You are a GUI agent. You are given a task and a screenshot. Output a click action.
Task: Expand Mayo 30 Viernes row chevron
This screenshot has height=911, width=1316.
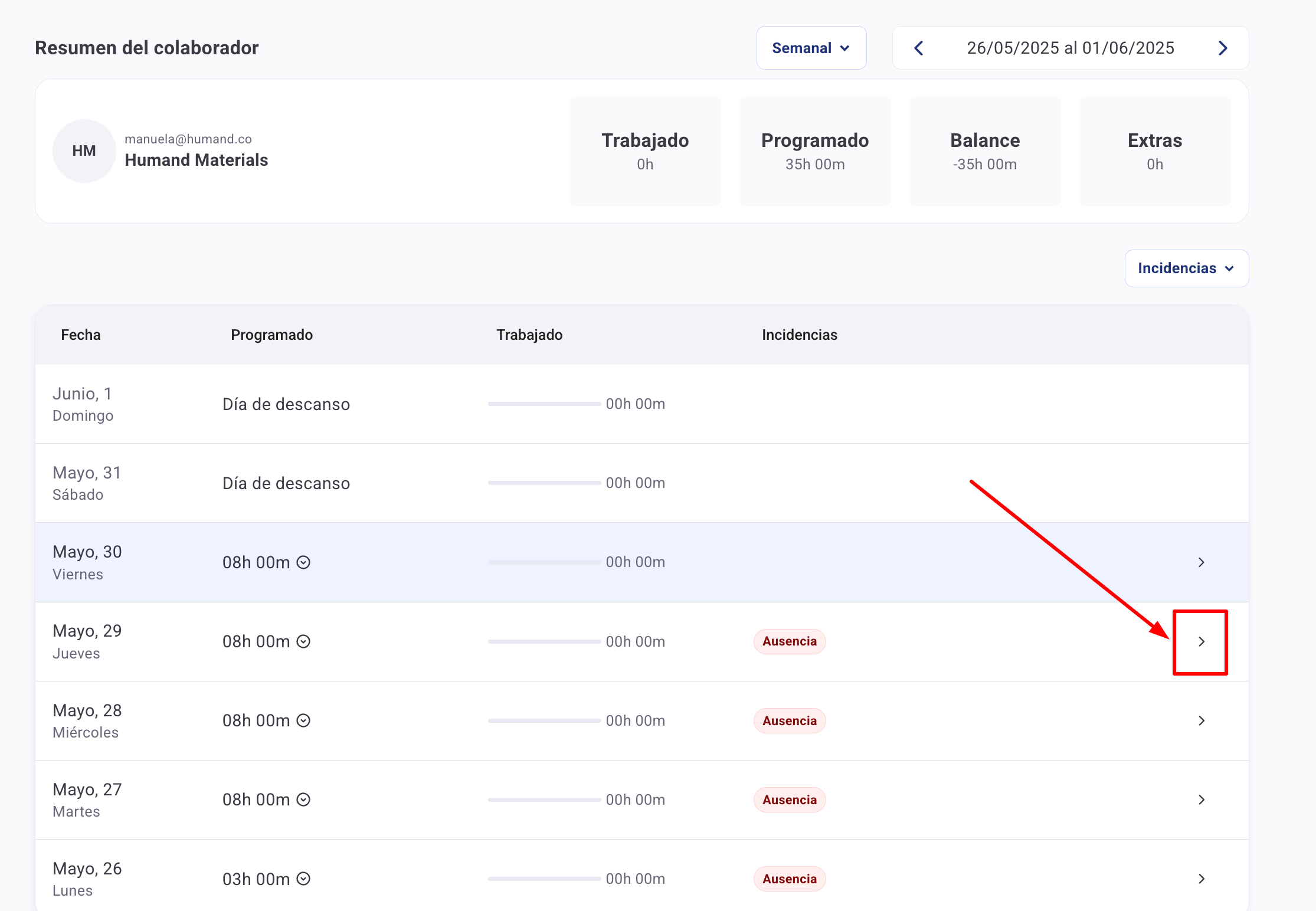tap(1201, 562)
